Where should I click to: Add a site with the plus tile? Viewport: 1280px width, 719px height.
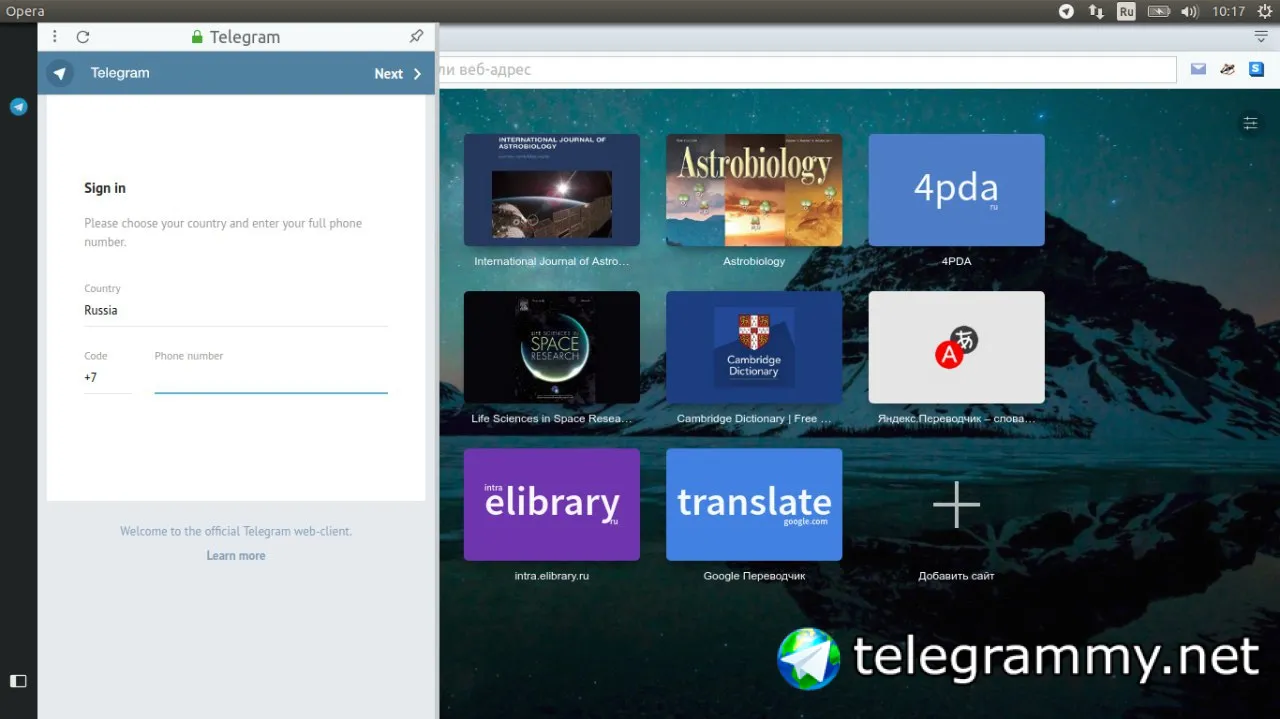tap(956, 504)
